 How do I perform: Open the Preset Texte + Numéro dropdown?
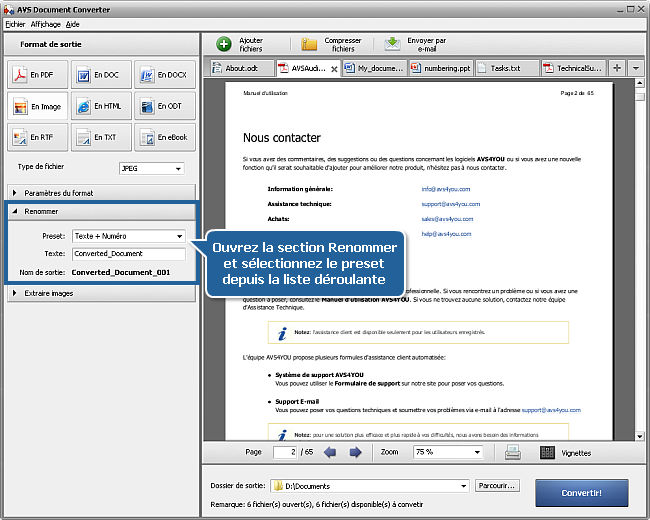[129, 236]
